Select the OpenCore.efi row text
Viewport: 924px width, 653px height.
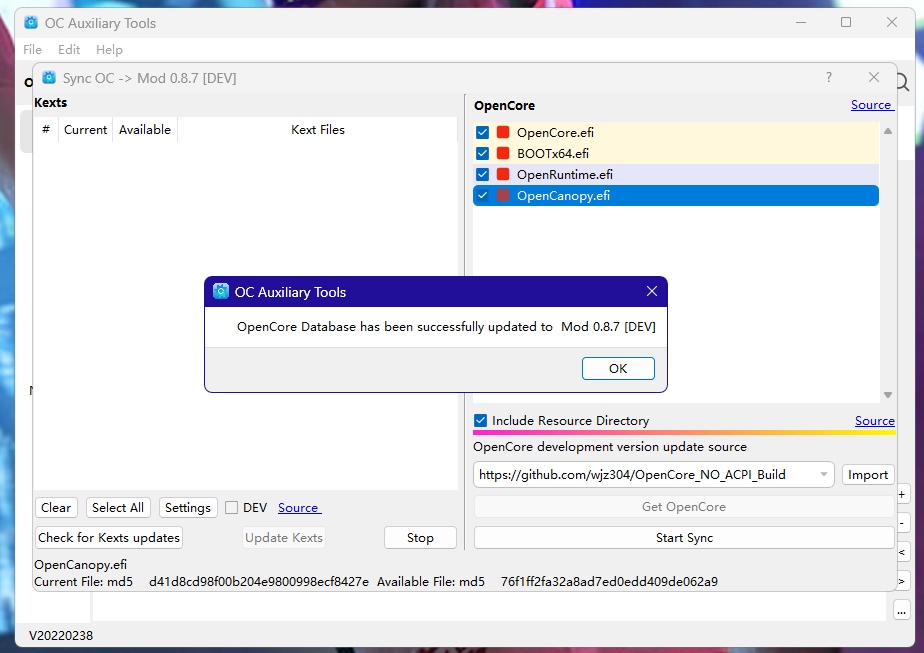click(x=555, y=133)
